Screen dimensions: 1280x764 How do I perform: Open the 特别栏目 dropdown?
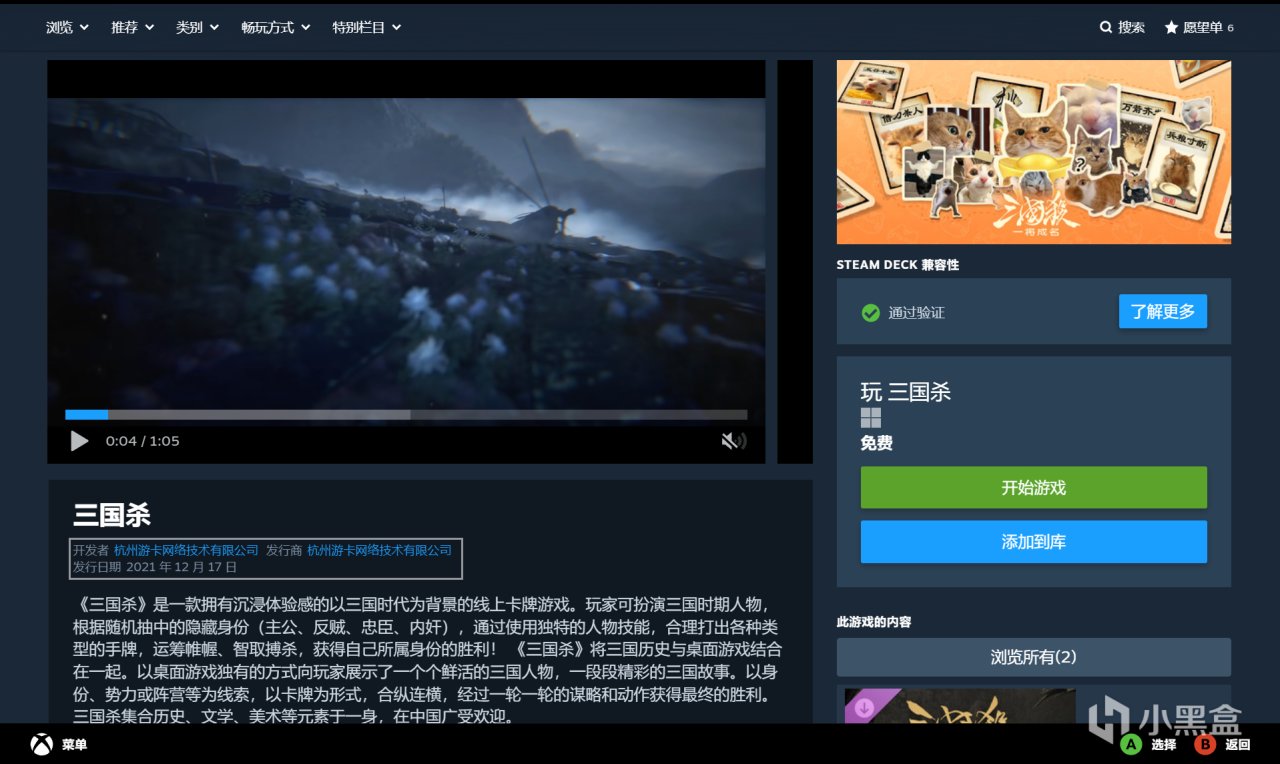(x=367, y=27)
